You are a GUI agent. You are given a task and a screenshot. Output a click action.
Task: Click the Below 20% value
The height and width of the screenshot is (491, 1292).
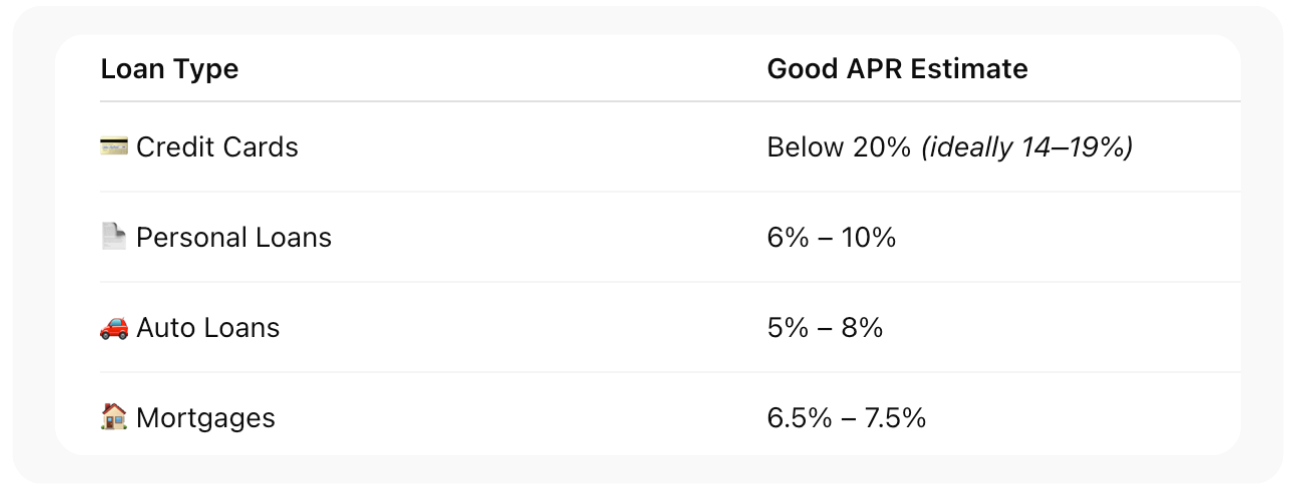838,148
